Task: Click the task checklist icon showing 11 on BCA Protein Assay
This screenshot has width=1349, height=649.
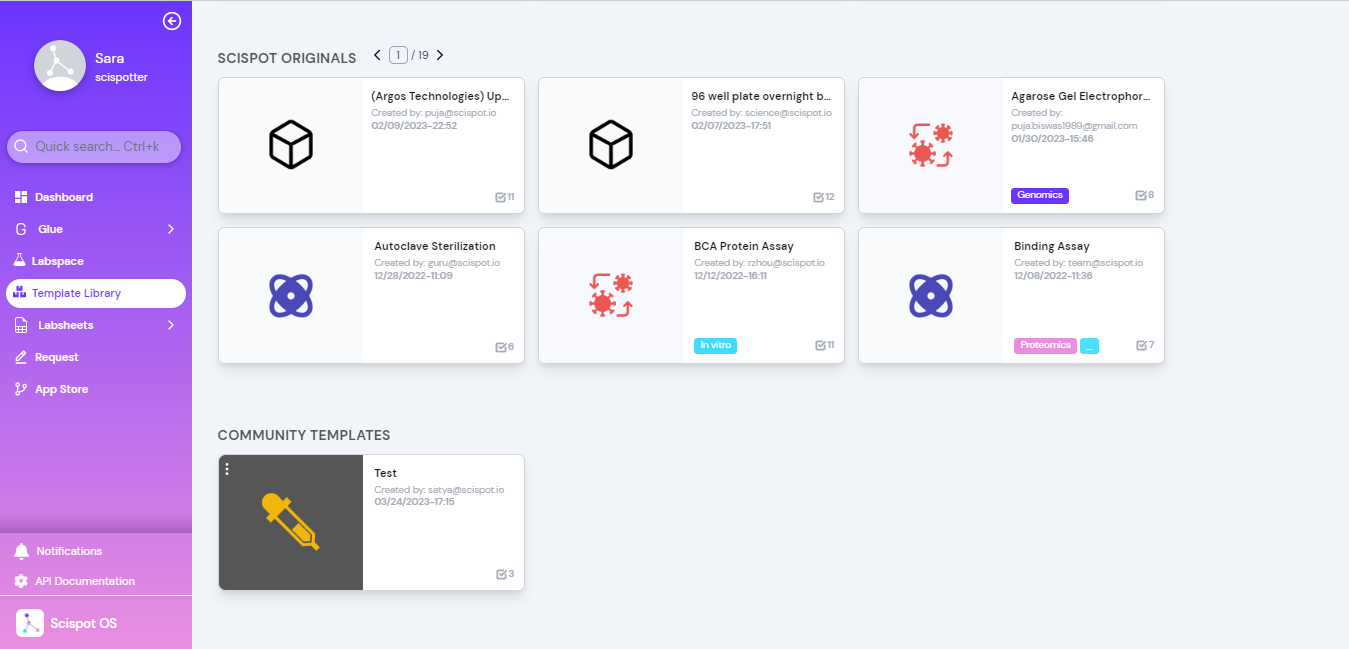Action: tap(823, 345)
